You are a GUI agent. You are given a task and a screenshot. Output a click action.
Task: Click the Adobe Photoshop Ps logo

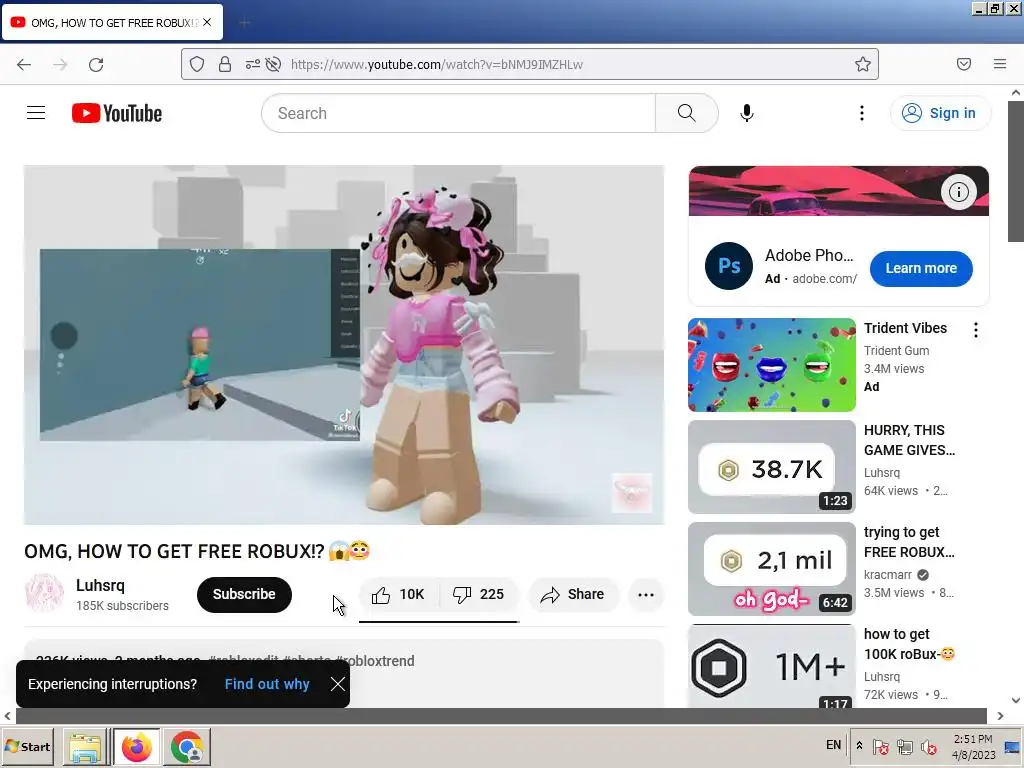(x=729, y=266)
